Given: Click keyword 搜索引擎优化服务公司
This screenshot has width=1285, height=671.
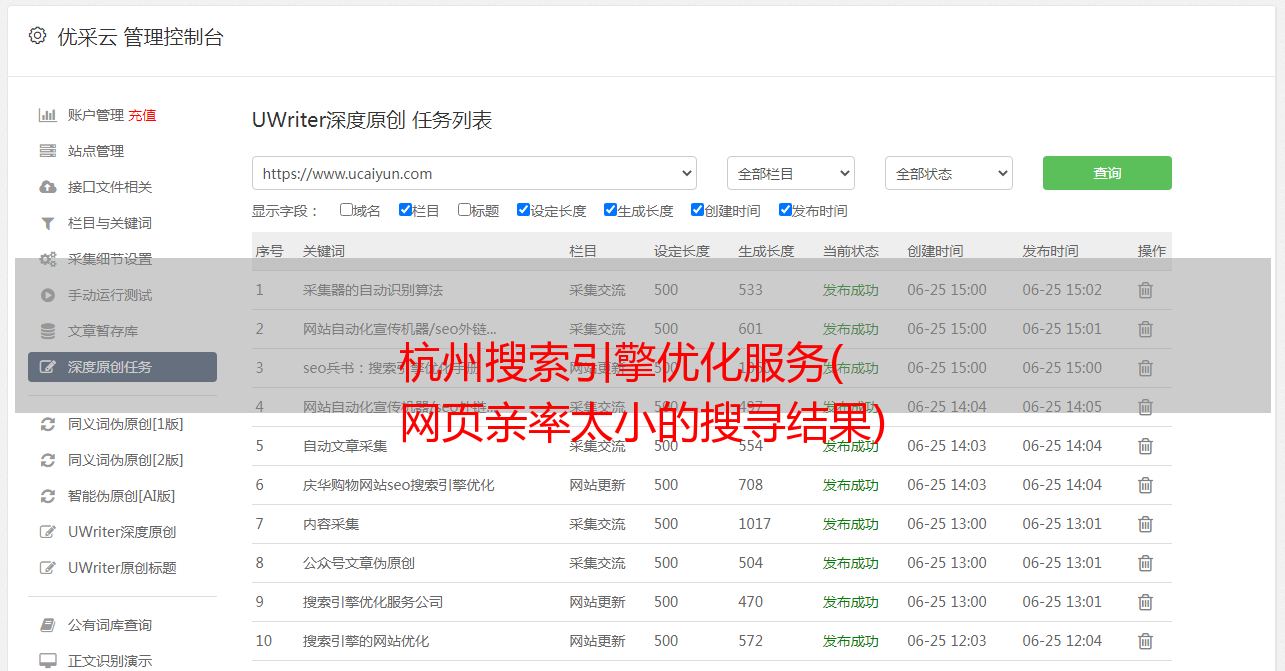Looking at the screenshot, I should click(373, 602).
